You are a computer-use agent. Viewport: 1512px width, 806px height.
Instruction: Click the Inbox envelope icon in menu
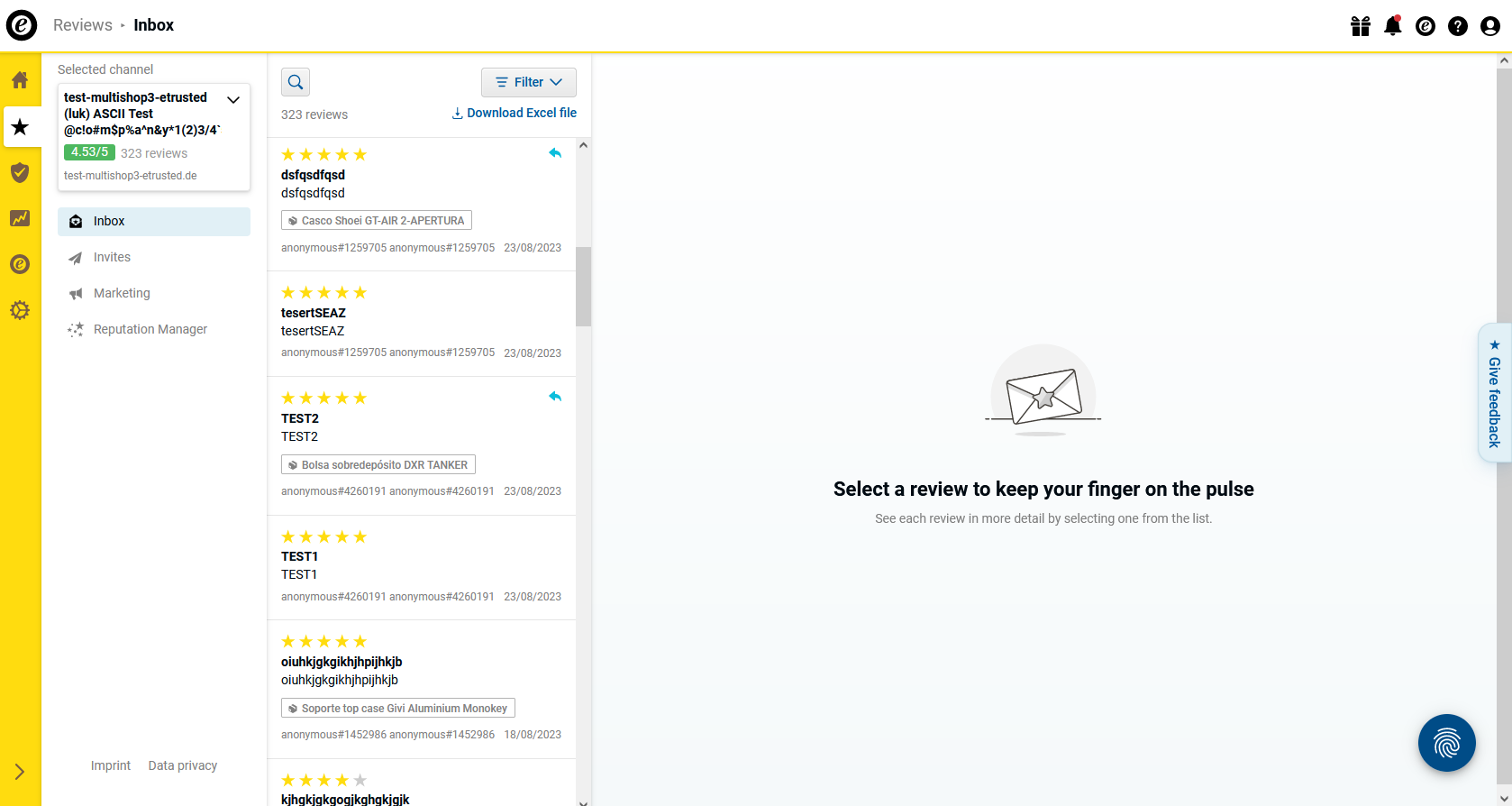pyautogui.click(x=76, y=222)
